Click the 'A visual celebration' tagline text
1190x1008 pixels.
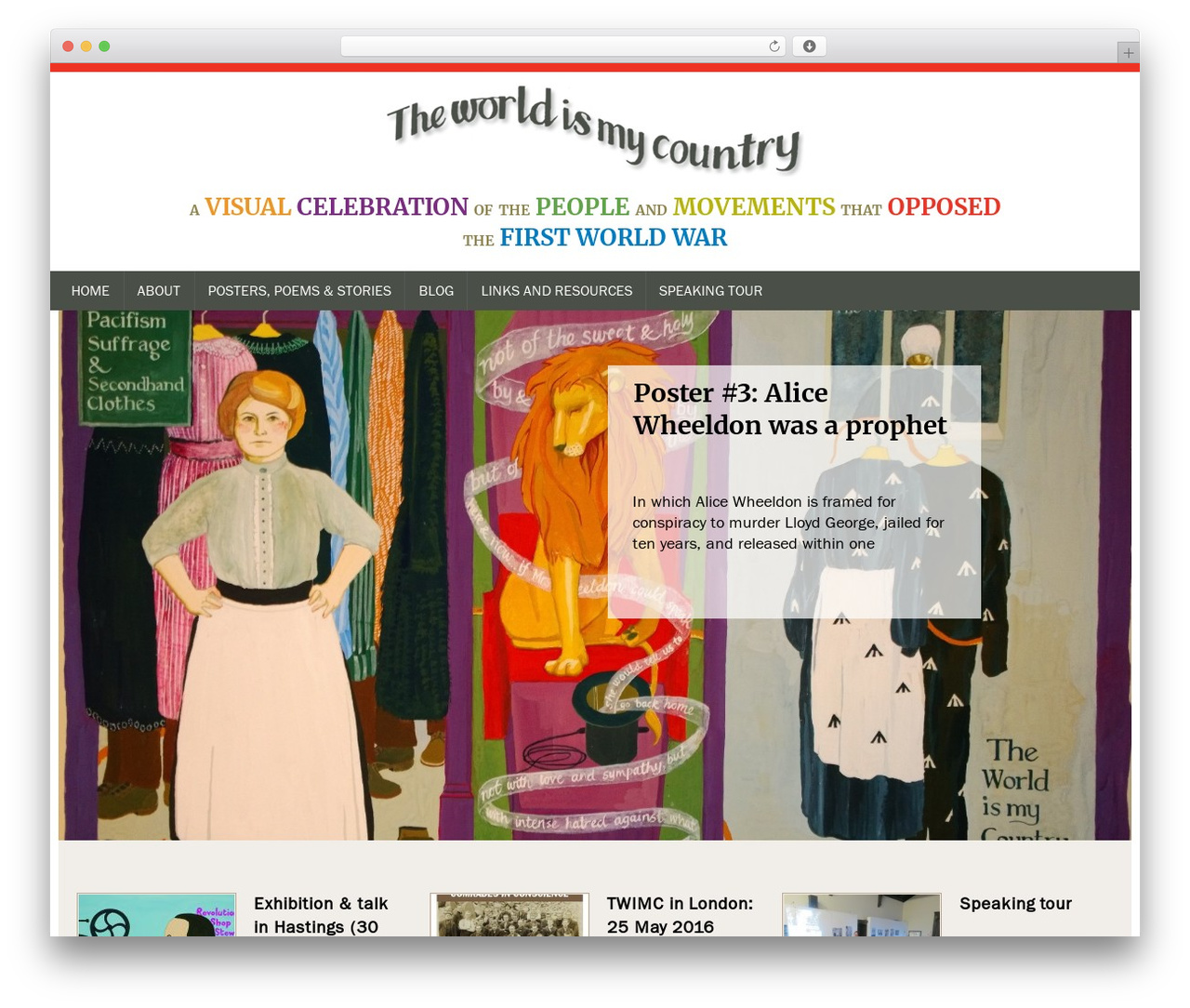coord(595,221)
